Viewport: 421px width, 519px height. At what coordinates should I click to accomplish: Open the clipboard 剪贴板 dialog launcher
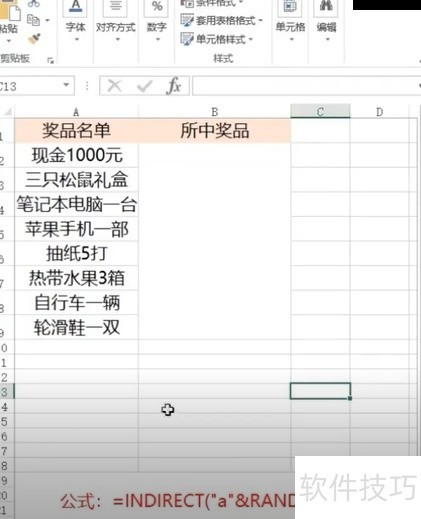[50, 60]
